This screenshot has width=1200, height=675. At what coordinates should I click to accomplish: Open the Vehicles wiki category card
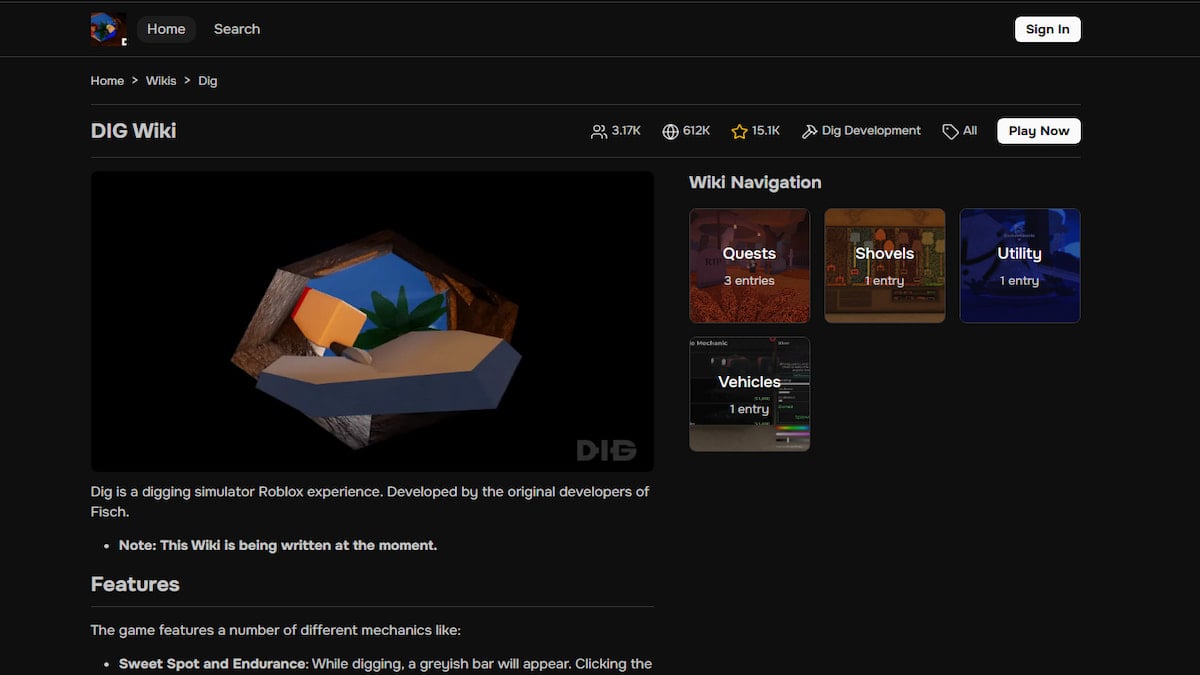pos(749,394)
